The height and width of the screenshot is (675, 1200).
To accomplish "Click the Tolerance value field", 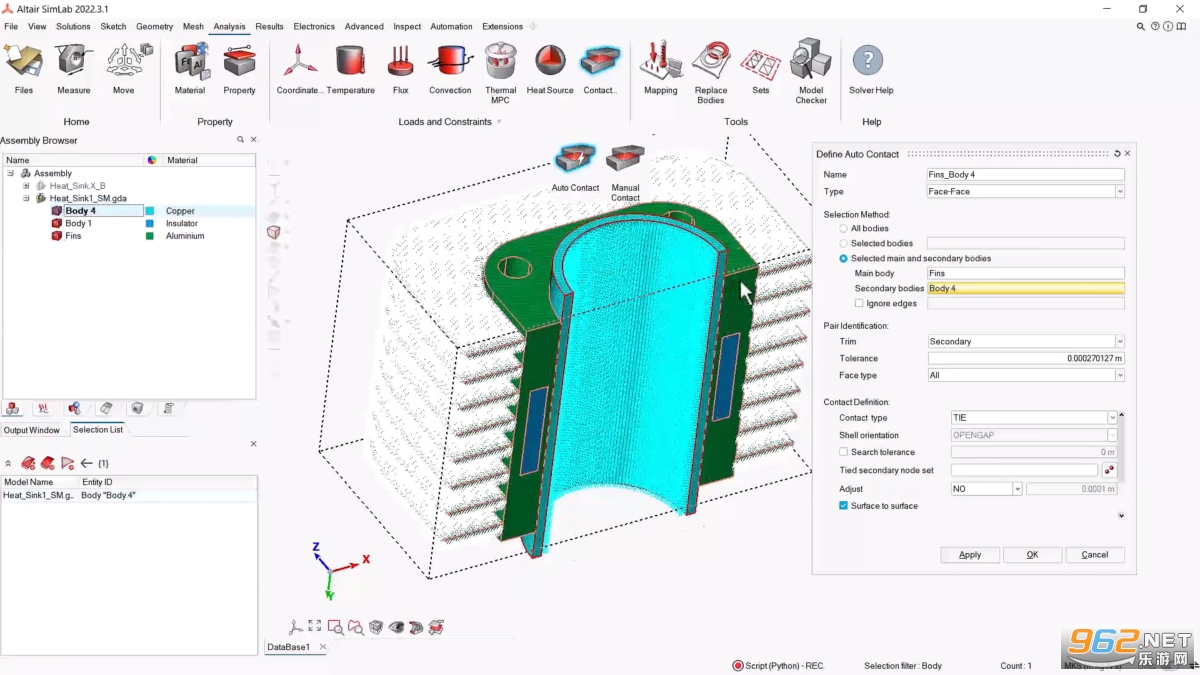I will coord(1026,358).
